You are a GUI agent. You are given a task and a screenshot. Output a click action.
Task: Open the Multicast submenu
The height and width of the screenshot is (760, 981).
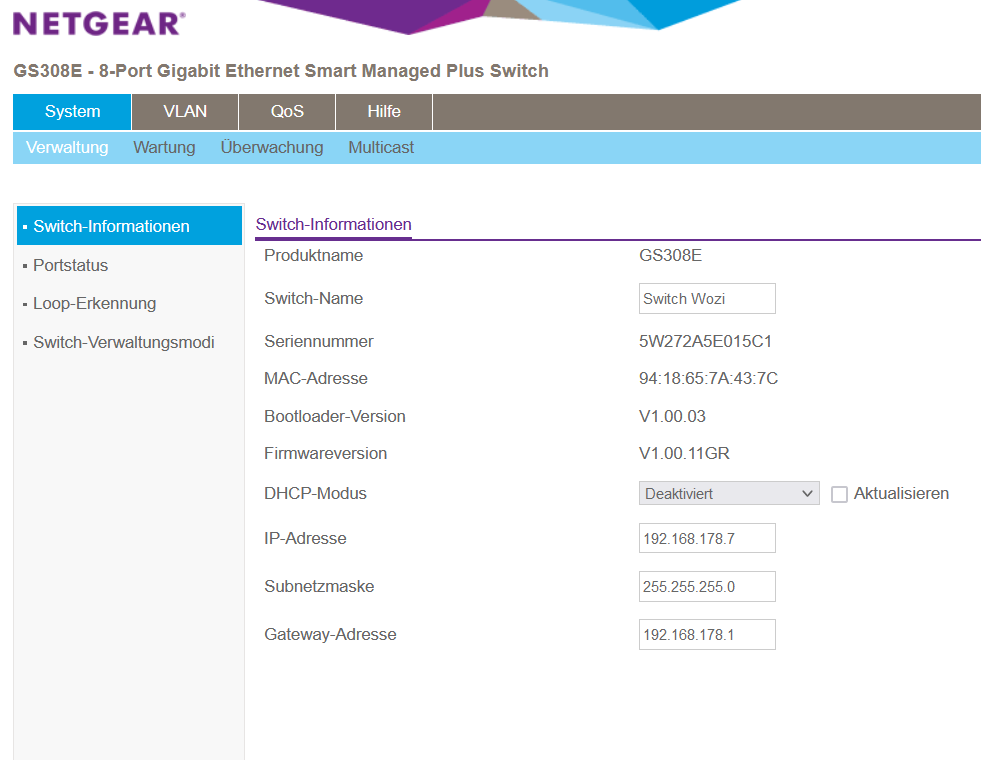[381, 148]
